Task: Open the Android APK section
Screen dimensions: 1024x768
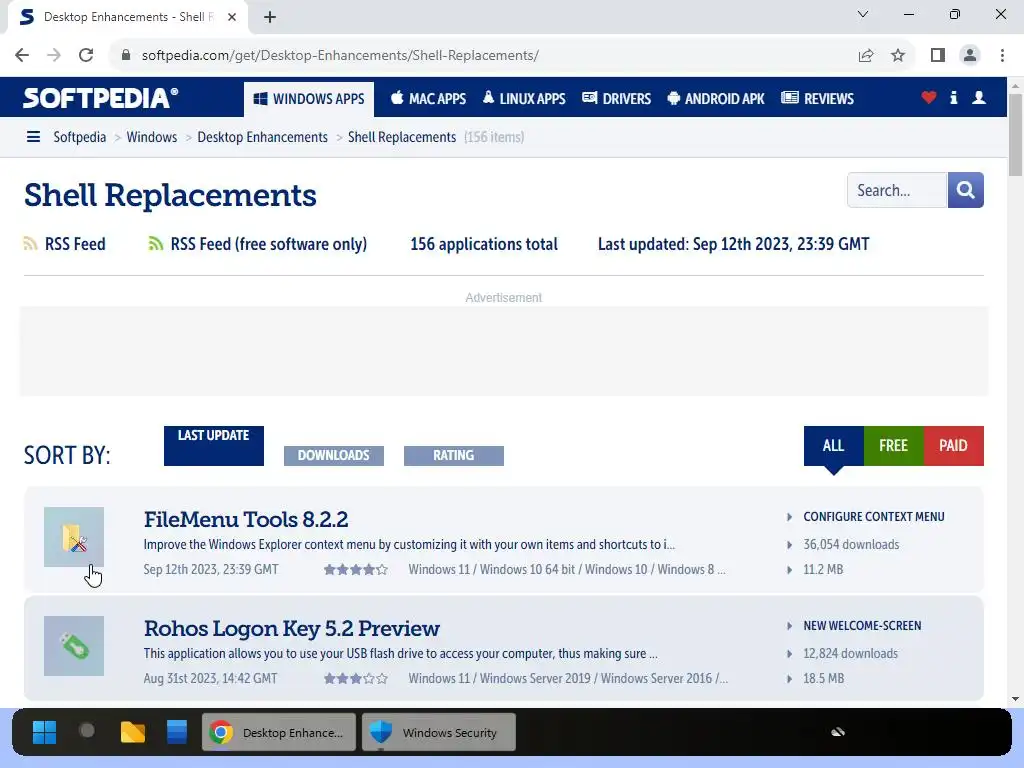Action: tap(716, 99)
